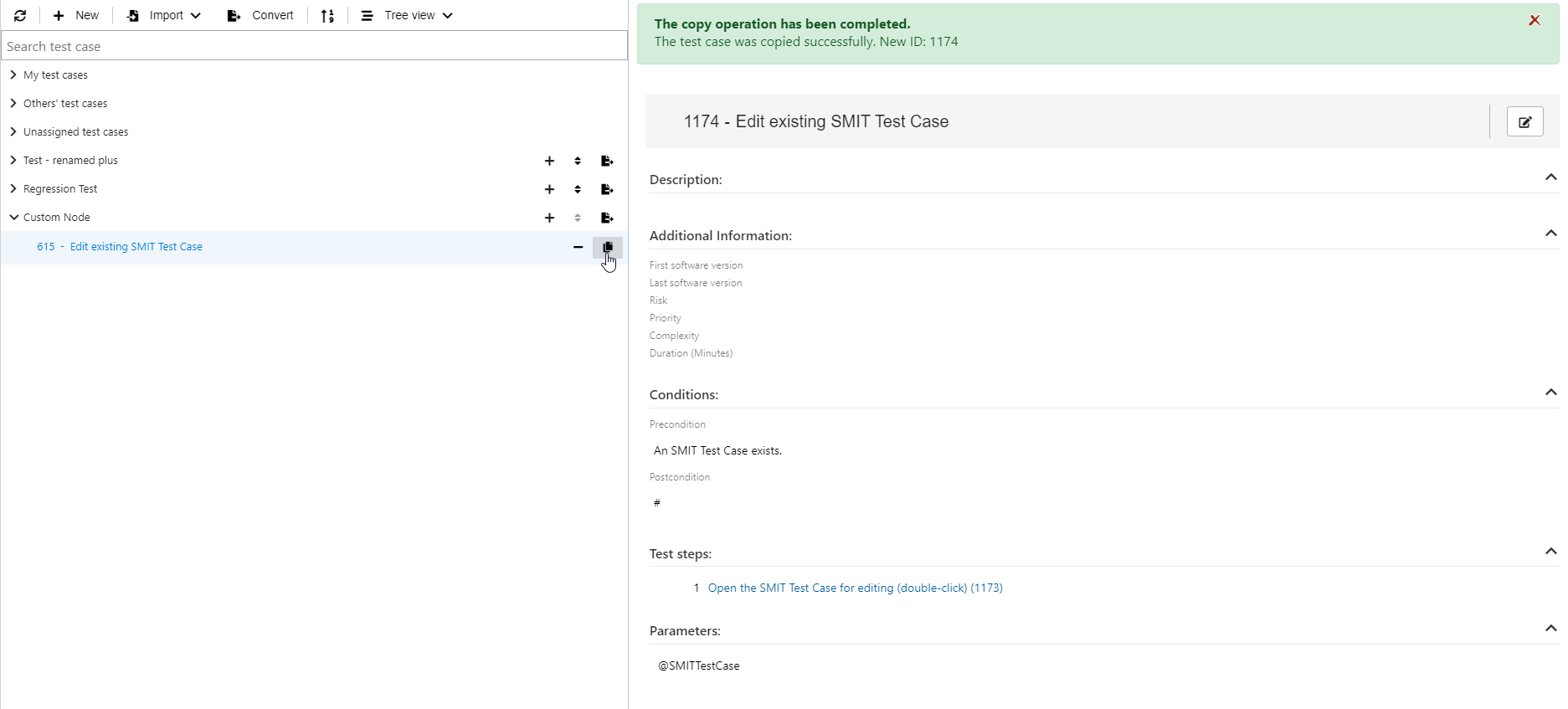Viewport: 1568px width, 709px height.
Task: Open the Import dropdown menu
Action: pyautogui.click(x=164, y=16)
